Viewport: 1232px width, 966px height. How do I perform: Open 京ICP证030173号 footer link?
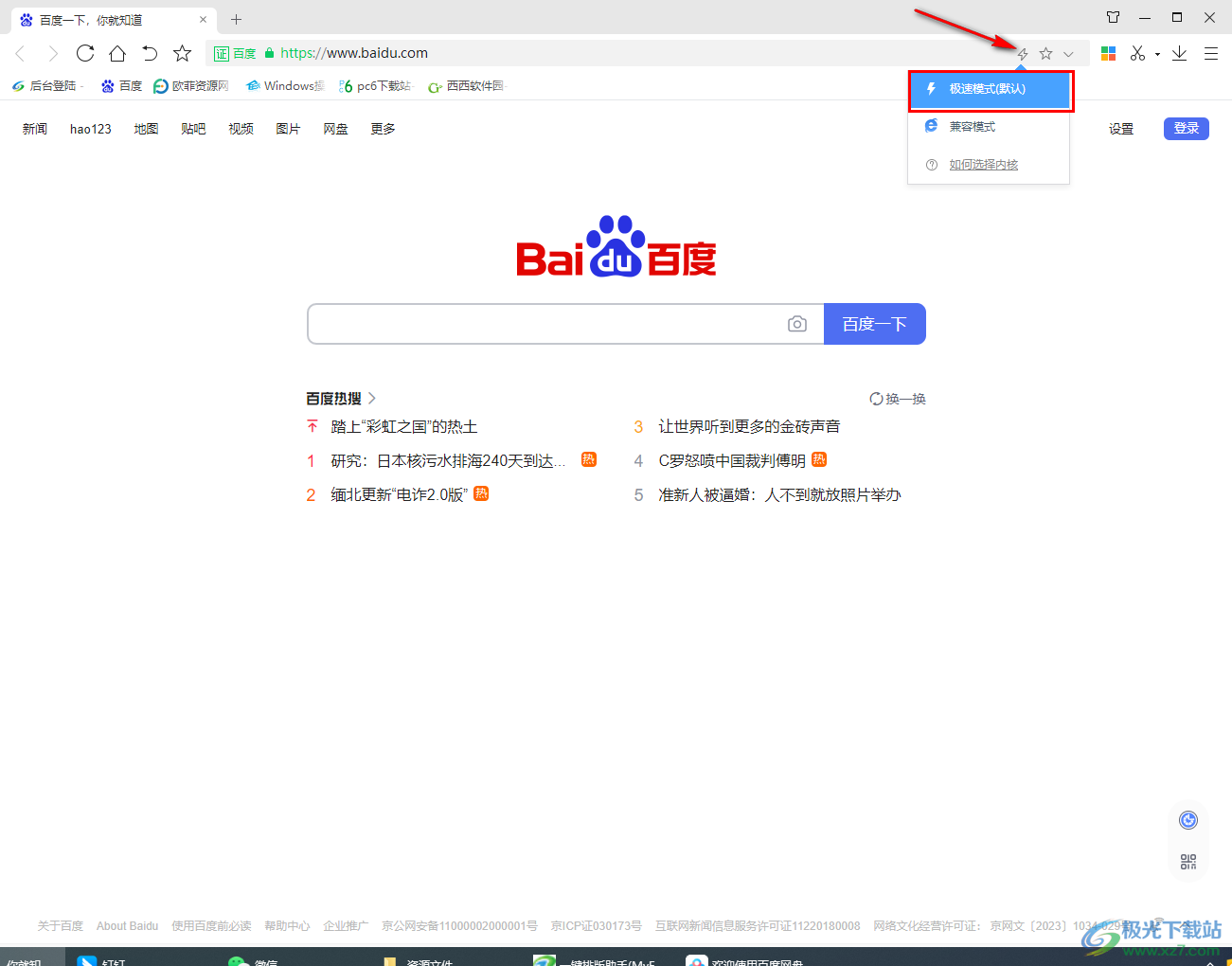pos(597,926)
